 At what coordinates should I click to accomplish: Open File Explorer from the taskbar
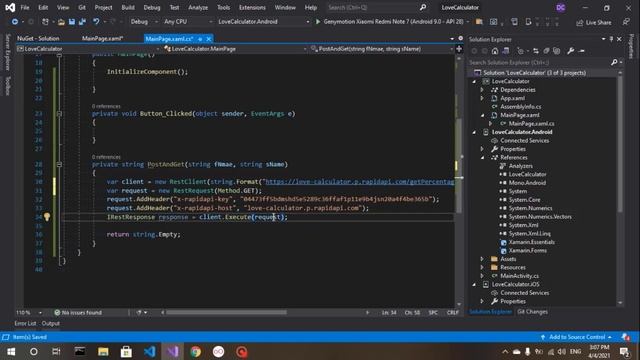click(103, 351)
